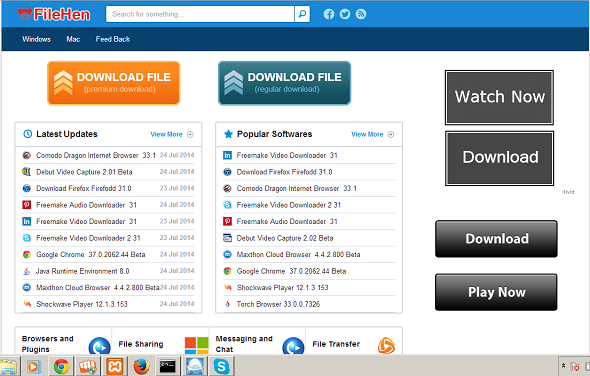Open the Feed Back menu item
The image size is (590, 376).
pyautogui.click(x=113, y=39)
